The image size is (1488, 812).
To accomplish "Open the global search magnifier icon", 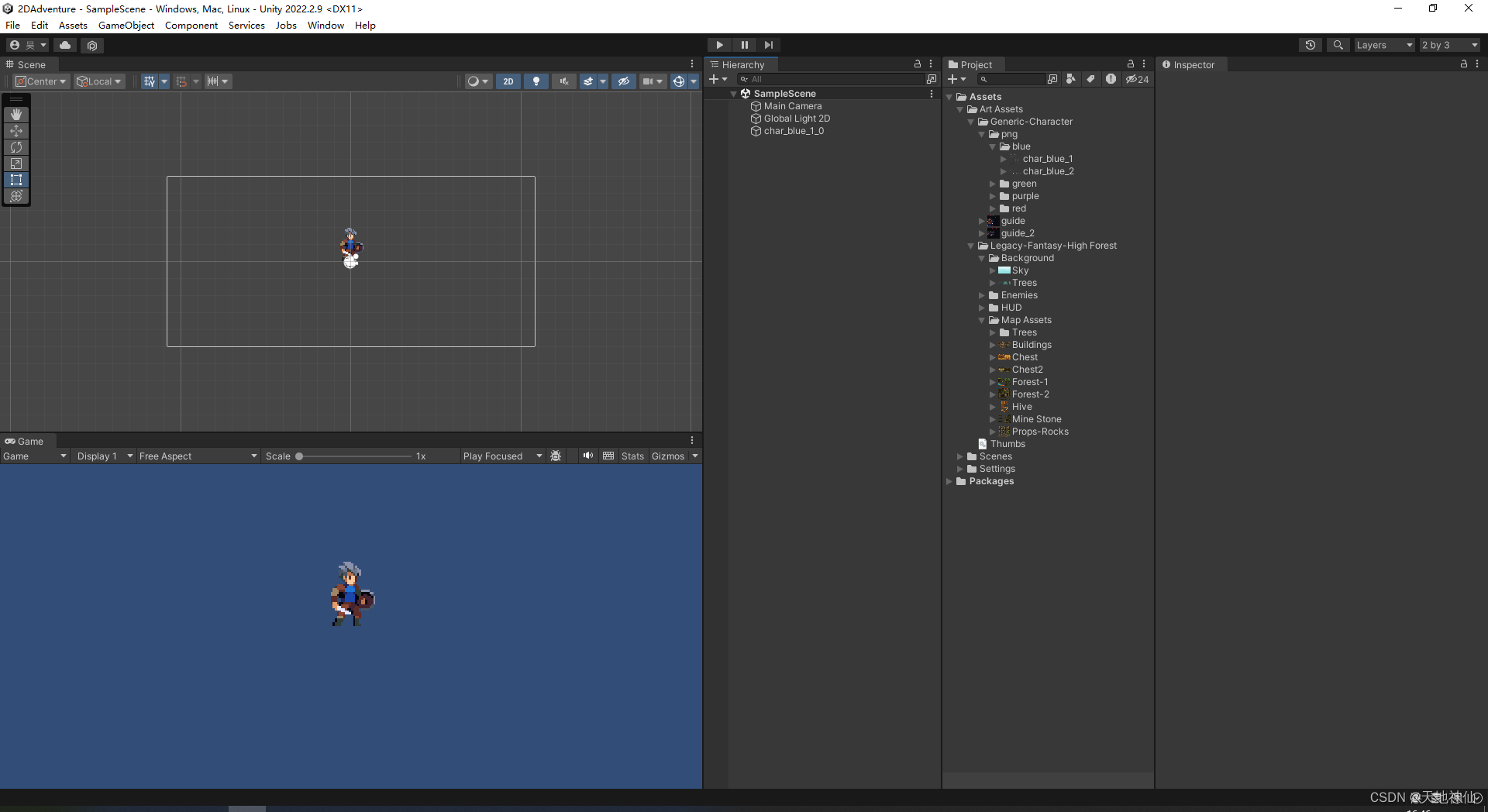I will coord(1338,45).
